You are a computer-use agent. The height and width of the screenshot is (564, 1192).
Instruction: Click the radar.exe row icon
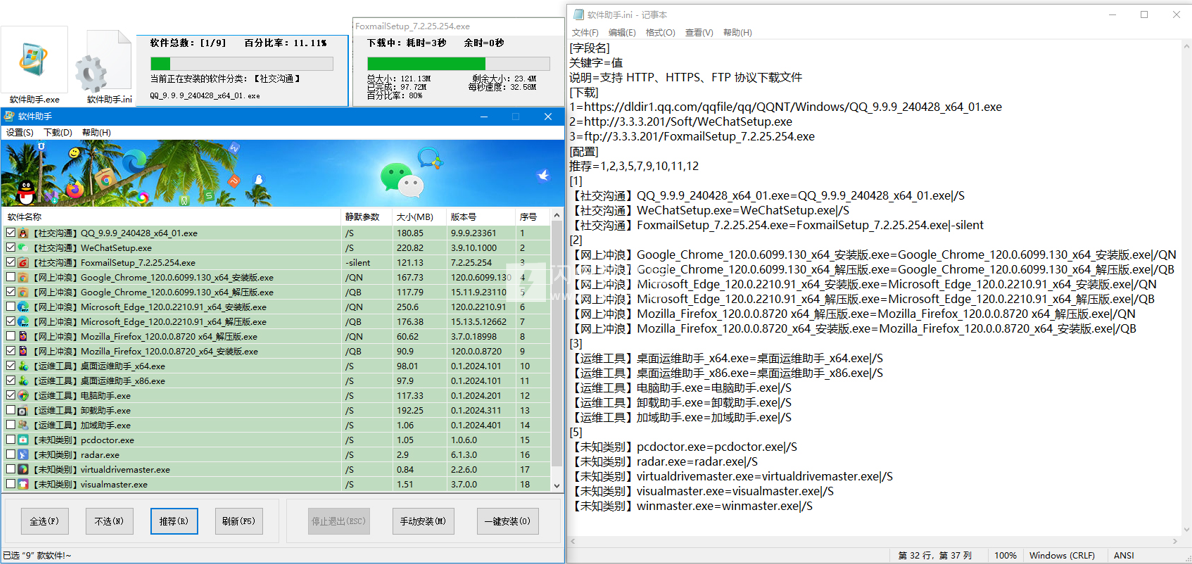(x=23, y=455)
